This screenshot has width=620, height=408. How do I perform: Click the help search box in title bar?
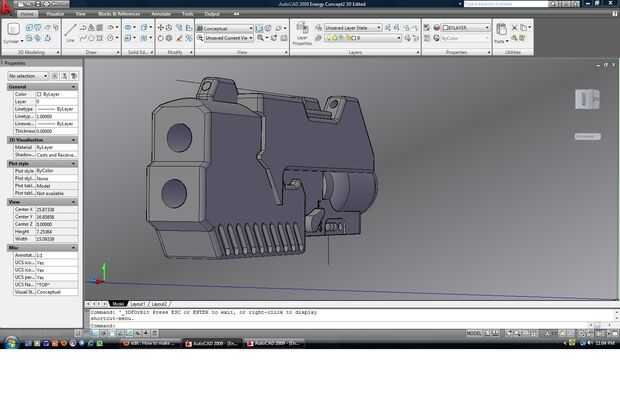click(x=506, y=4)
